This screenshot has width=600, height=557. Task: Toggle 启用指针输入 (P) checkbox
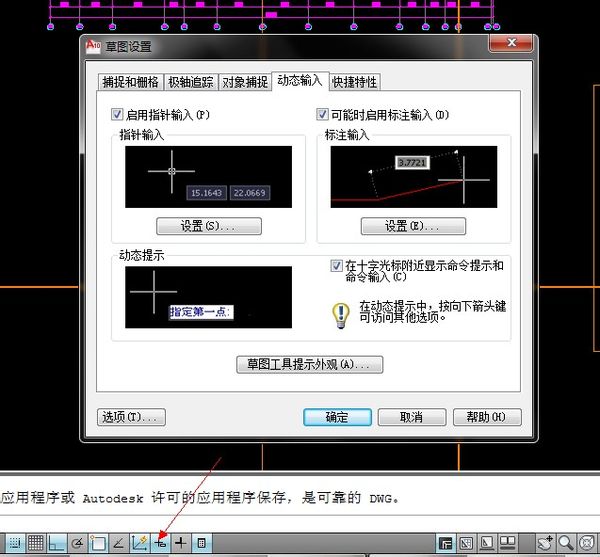[x=117, y=114]
